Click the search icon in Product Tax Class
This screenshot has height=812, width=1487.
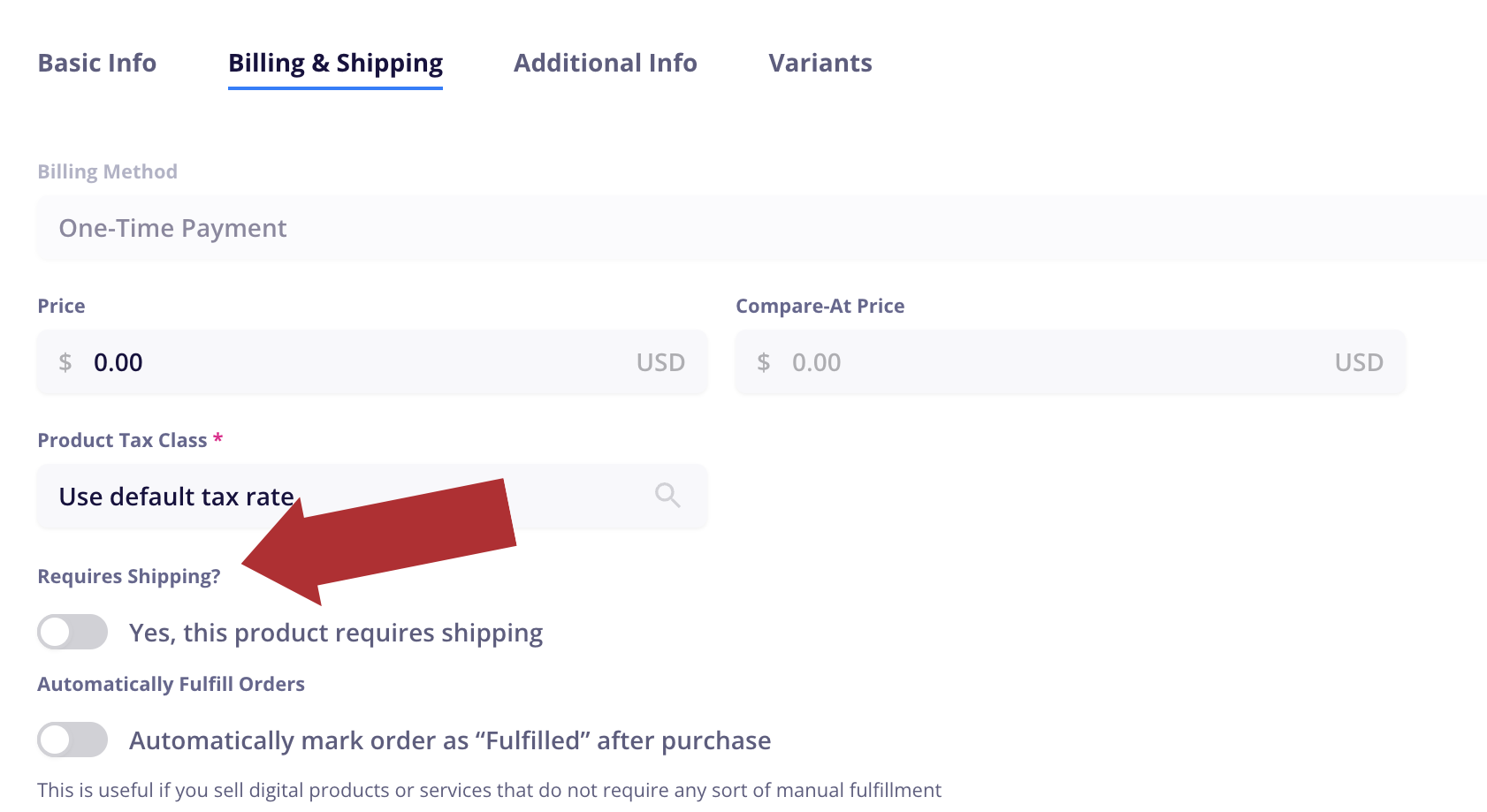tap(667, 496)
